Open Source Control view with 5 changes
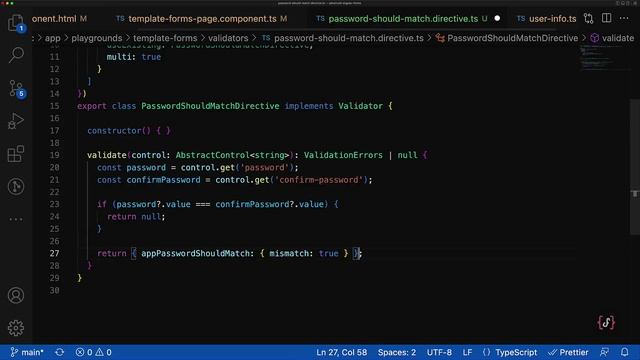 pyautogui.click(x=16, y=88)
